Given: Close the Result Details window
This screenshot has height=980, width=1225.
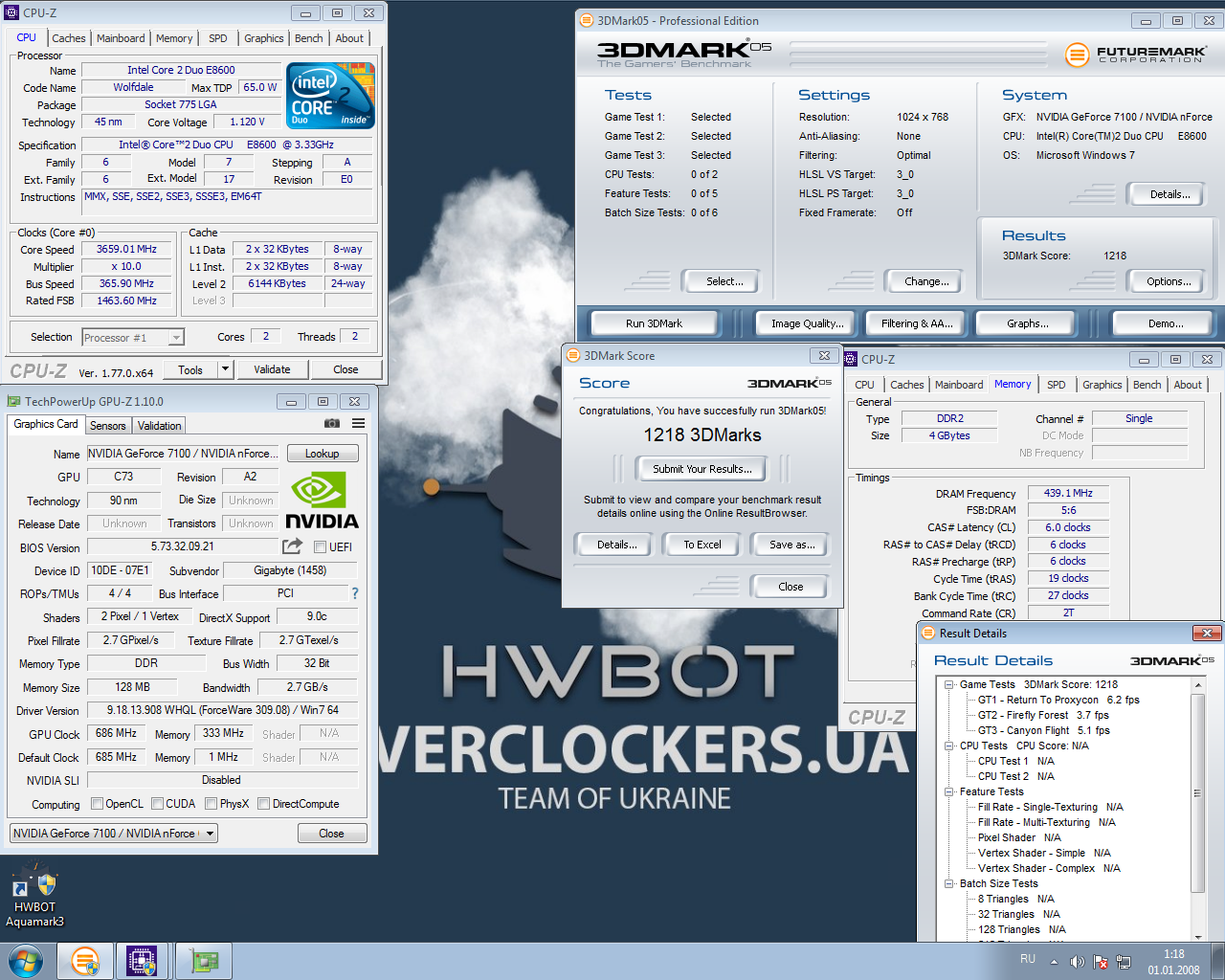Looking at the screenshot, I should [1206, 633].
